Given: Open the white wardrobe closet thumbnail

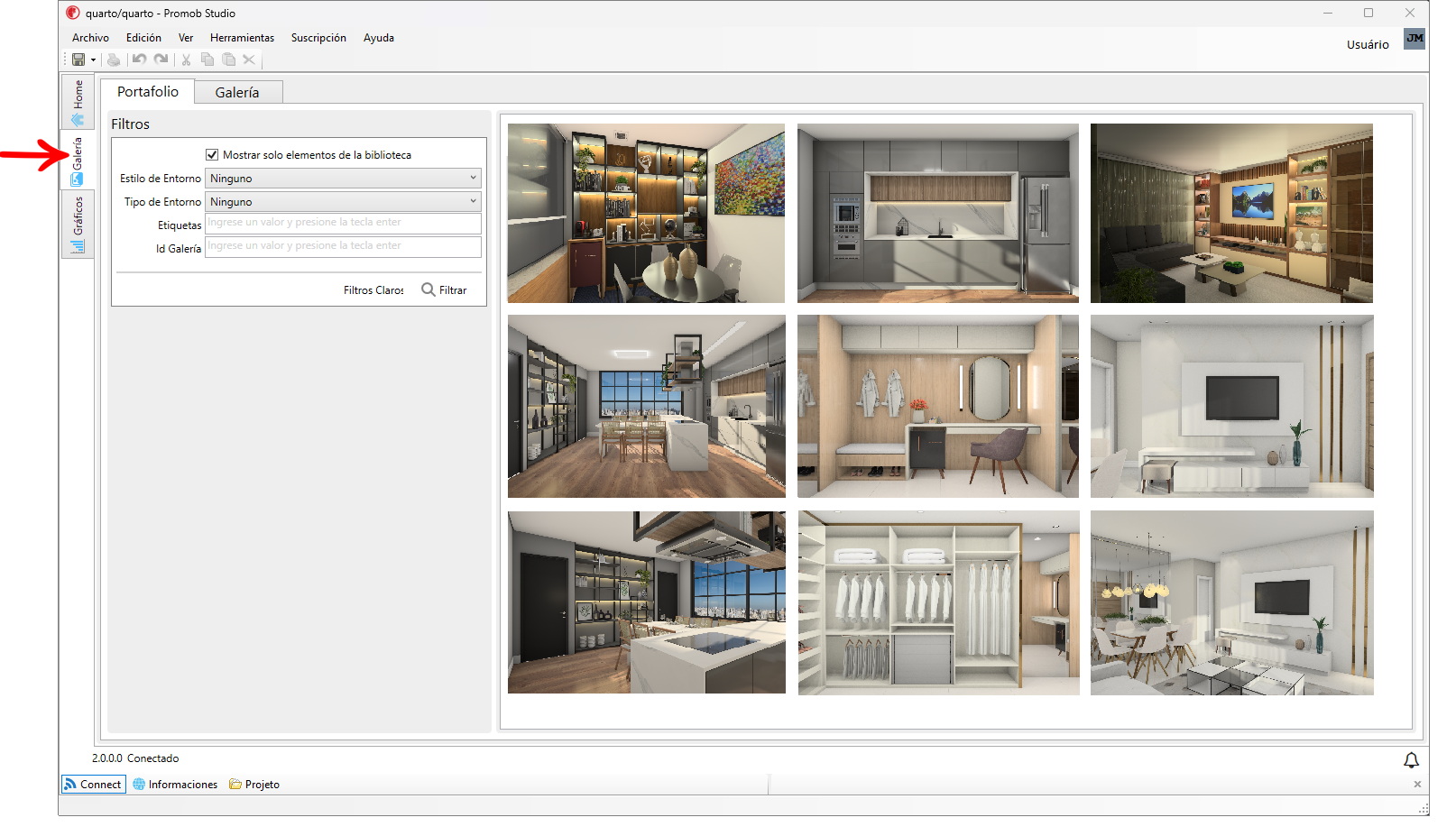Looking at the screenshot, I should 938,602.
